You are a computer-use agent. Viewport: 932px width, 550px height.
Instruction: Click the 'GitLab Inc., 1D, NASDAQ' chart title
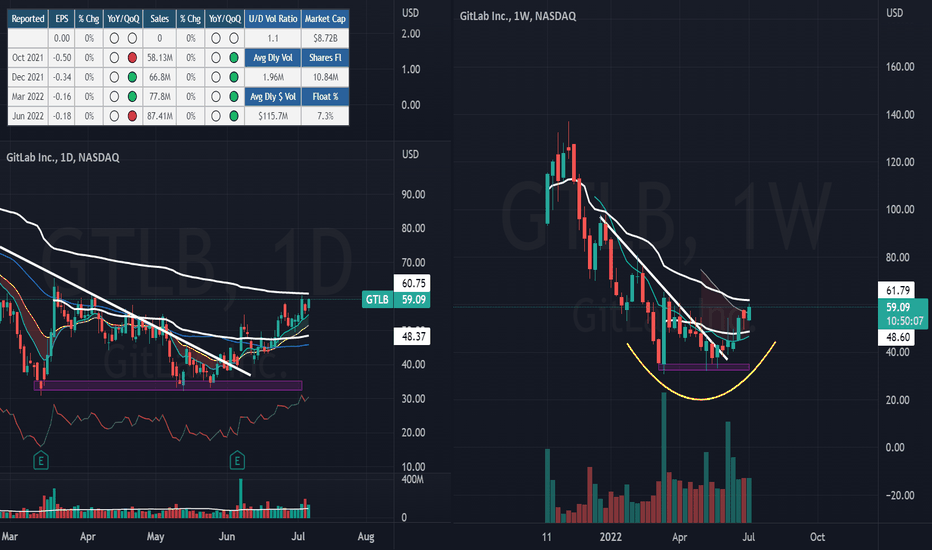(63, 158)
